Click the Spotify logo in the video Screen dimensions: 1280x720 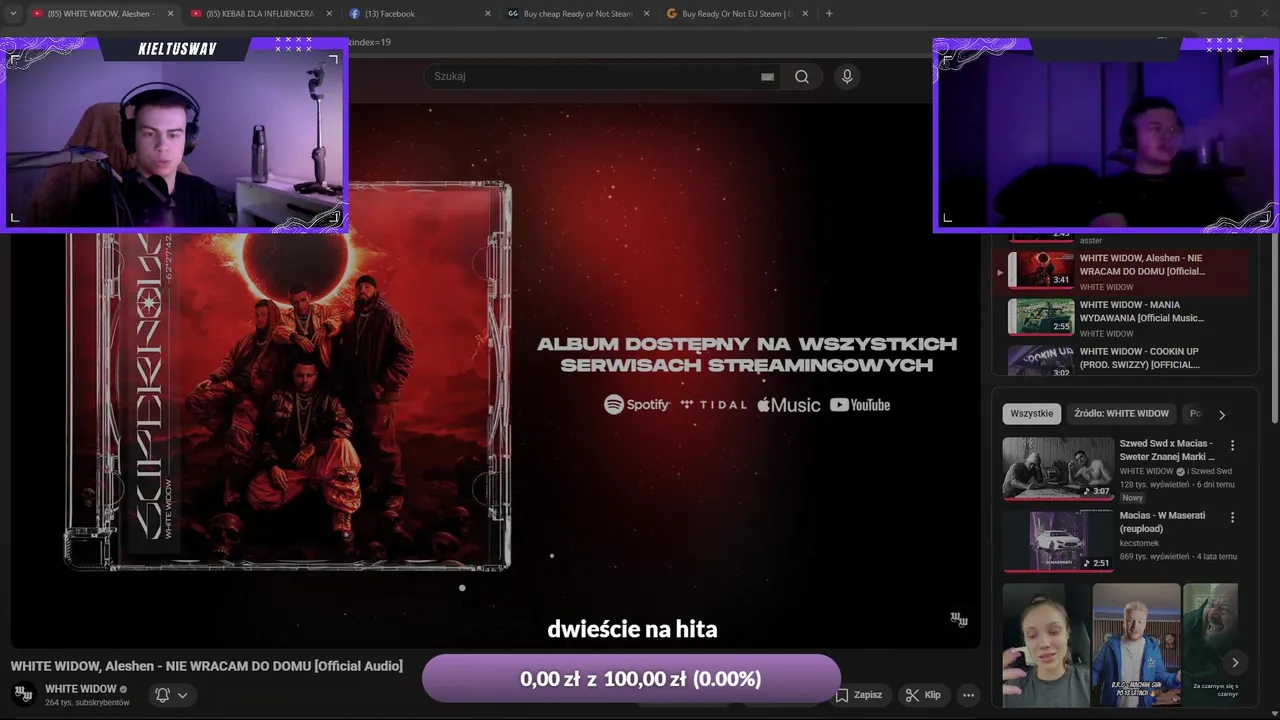[637, 405]
